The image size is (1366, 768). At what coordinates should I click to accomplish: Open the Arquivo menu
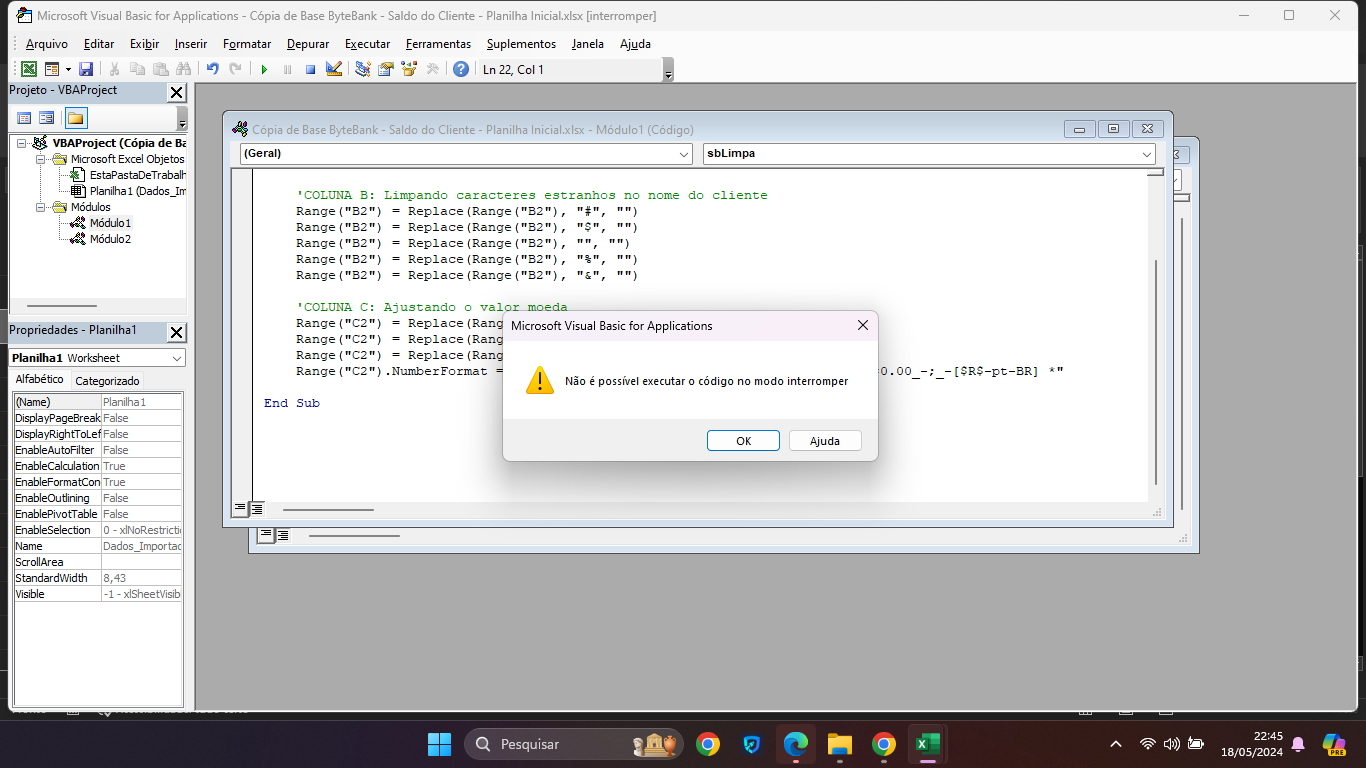tap(47, 44)
